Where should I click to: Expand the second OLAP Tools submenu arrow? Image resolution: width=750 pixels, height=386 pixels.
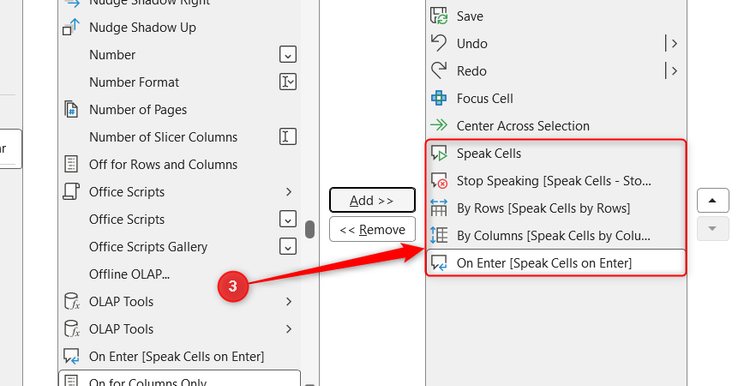(288, 329)
